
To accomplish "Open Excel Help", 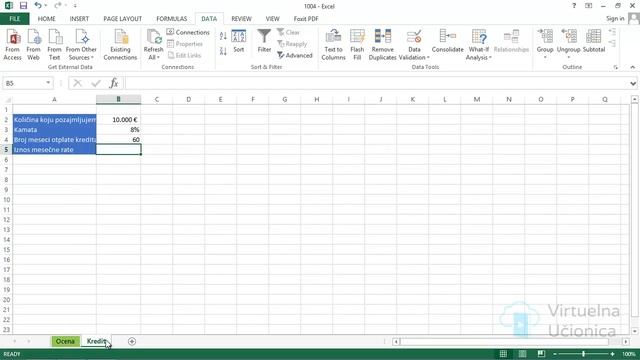I will tap(574, 6).
